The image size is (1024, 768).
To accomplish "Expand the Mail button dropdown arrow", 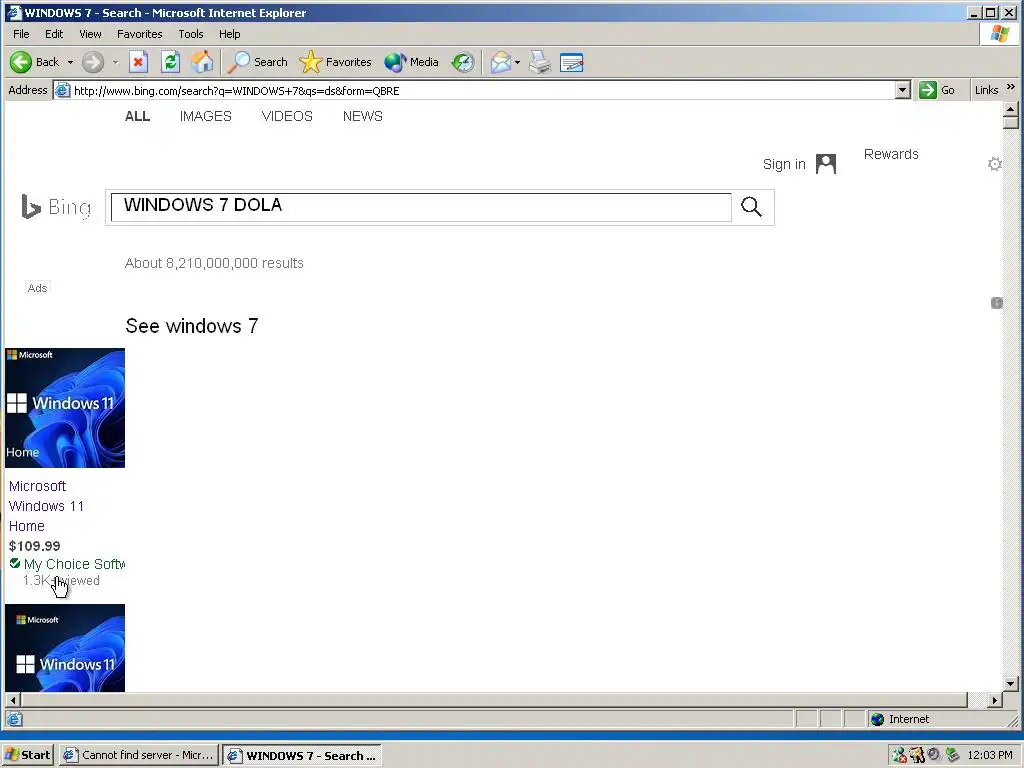I will 517,62.
